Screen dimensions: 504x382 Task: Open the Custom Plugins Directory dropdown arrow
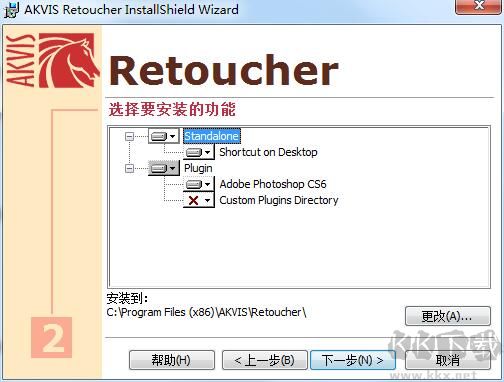[x=208, y=200]
